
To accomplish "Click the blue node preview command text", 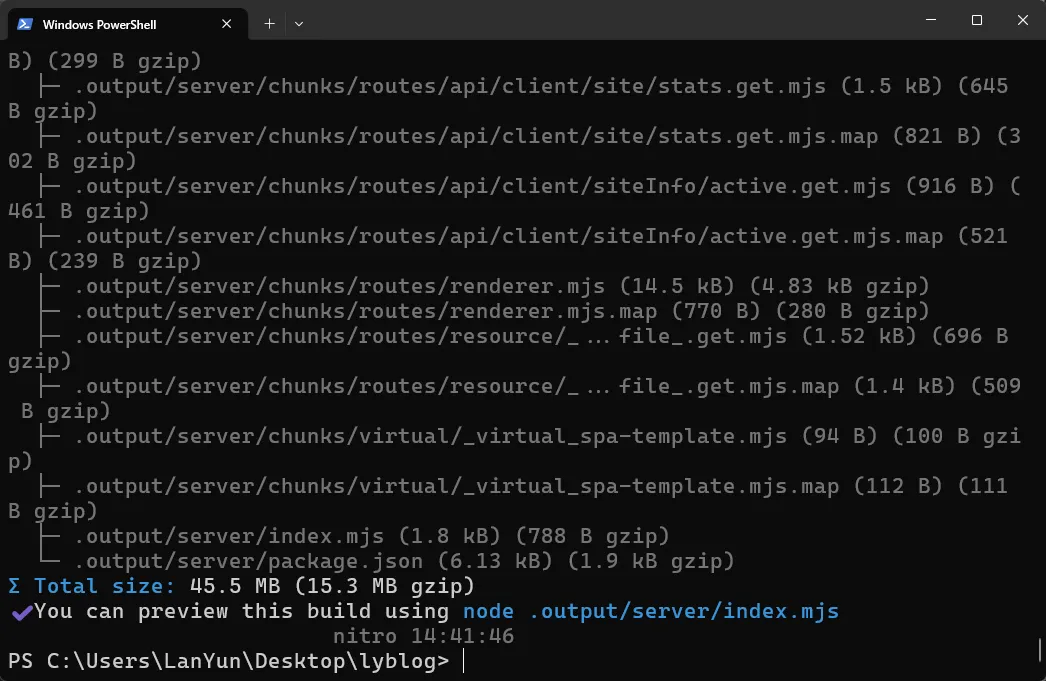I will click(650, 611).
